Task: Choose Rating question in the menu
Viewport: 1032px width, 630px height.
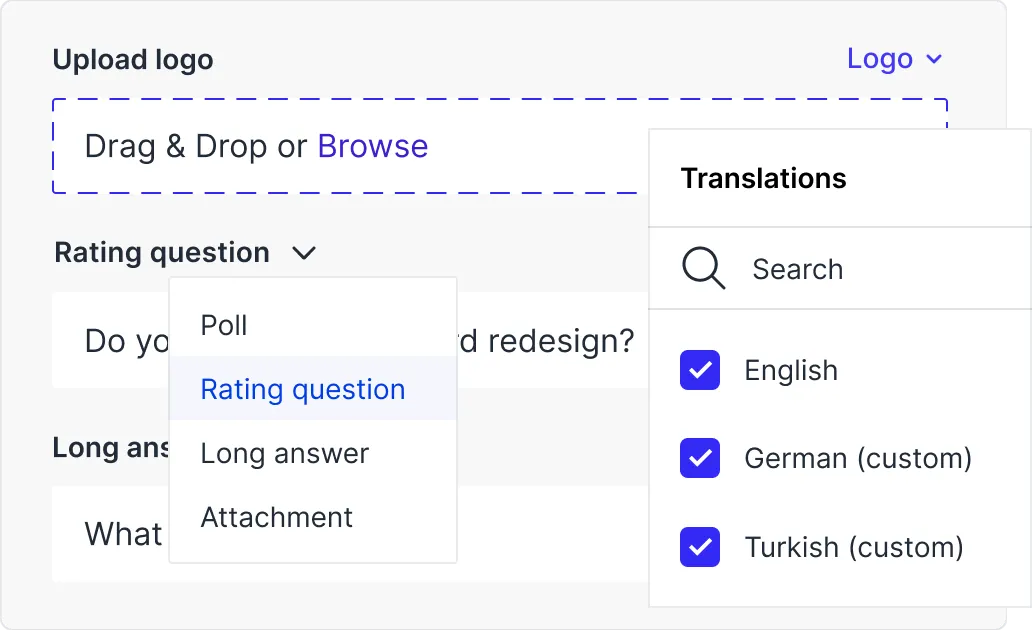Action: [x=303, y=389]
